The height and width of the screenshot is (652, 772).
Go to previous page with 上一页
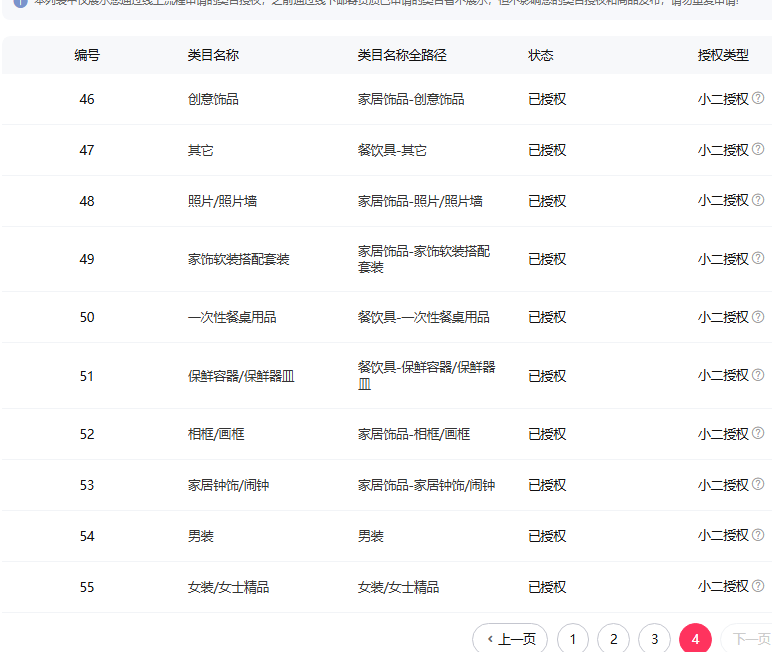[x=510, y=639]
